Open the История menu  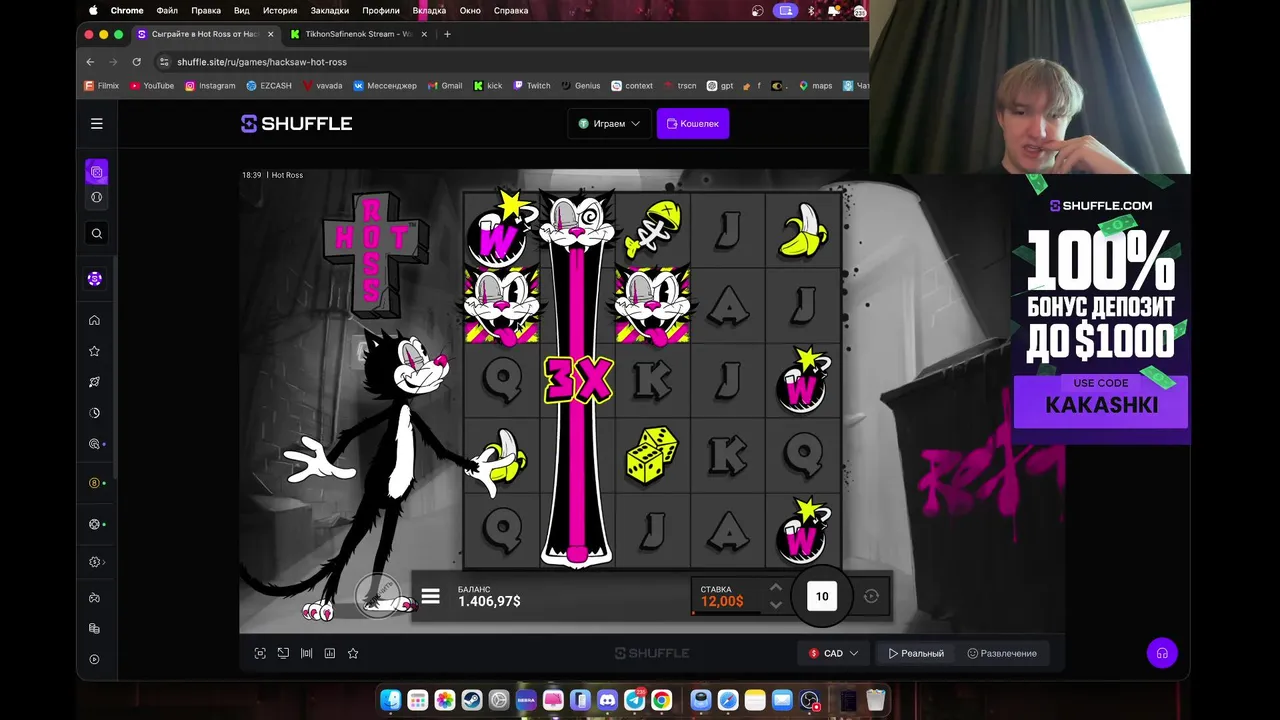point(280,10)
